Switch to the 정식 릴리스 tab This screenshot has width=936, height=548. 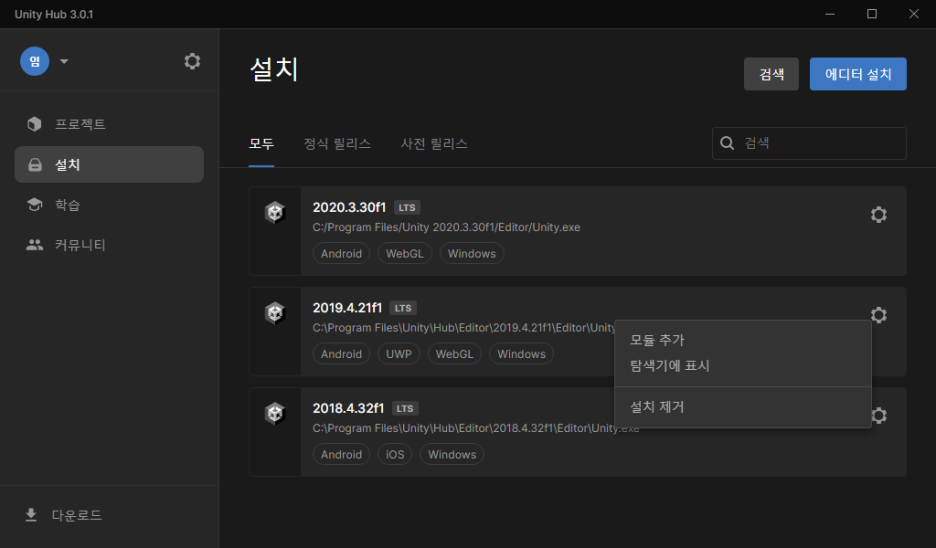point(337,144)
